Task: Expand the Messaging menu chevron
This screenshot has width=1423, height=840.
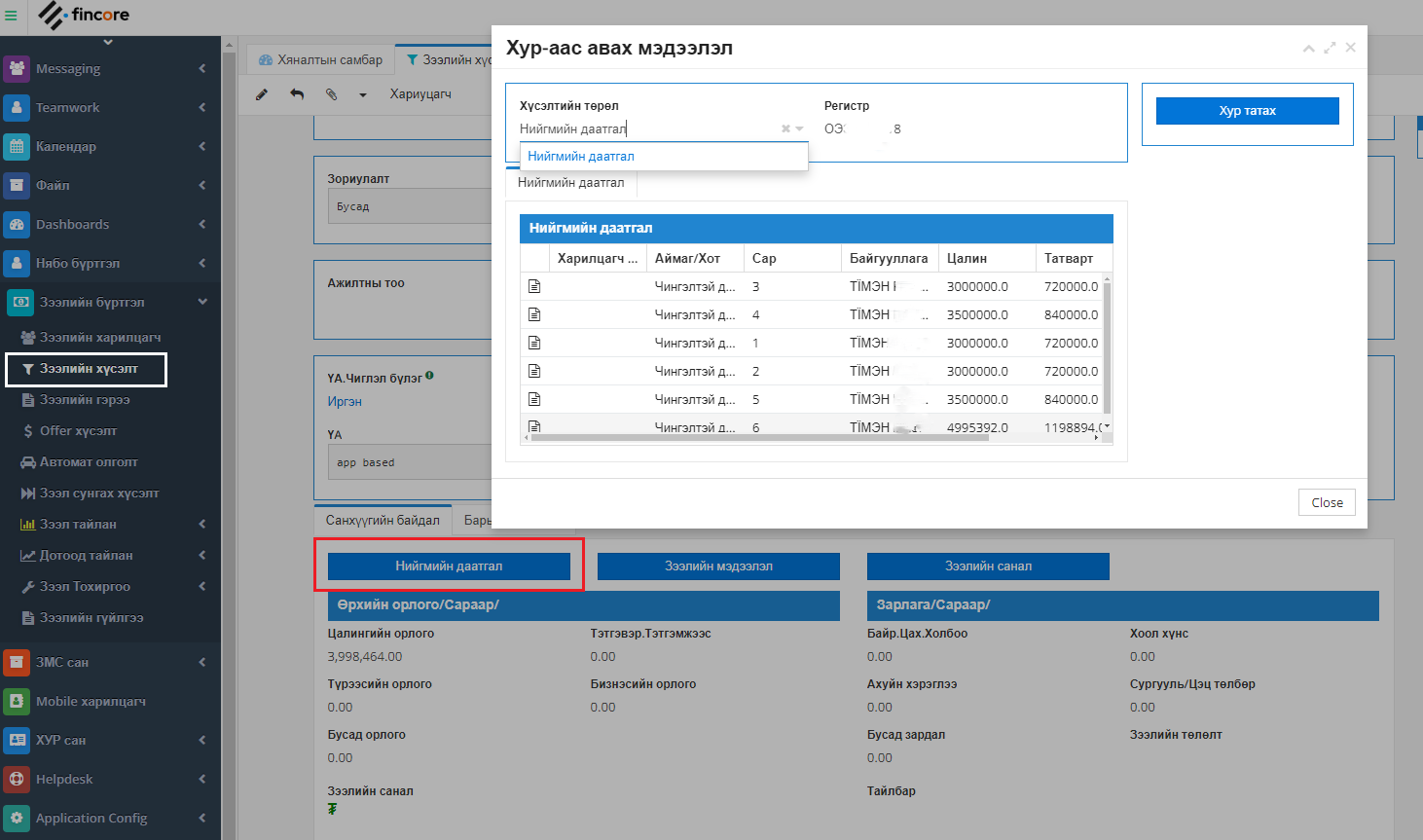Action: 202,68
